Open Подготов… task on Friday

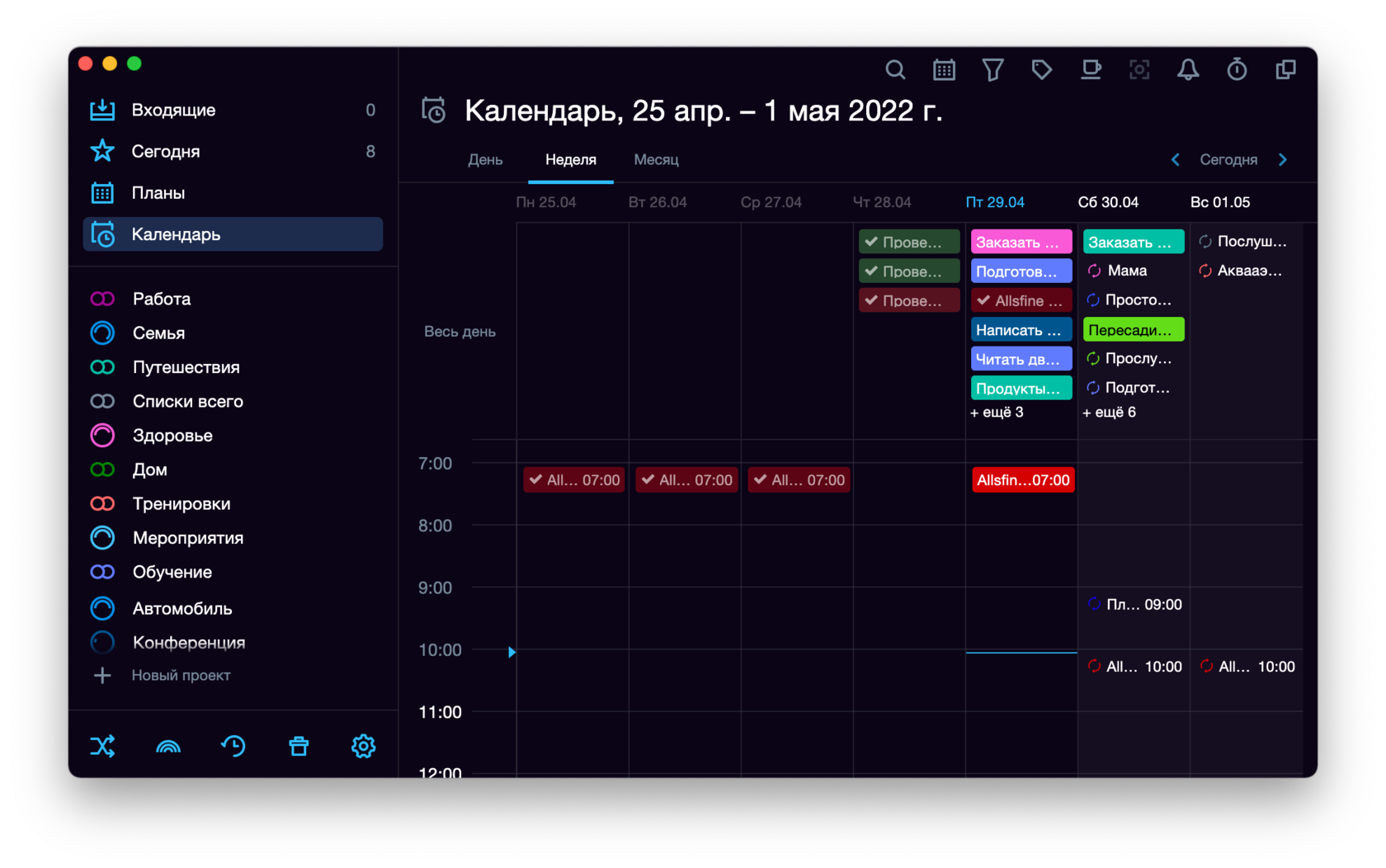point(1021,271)
